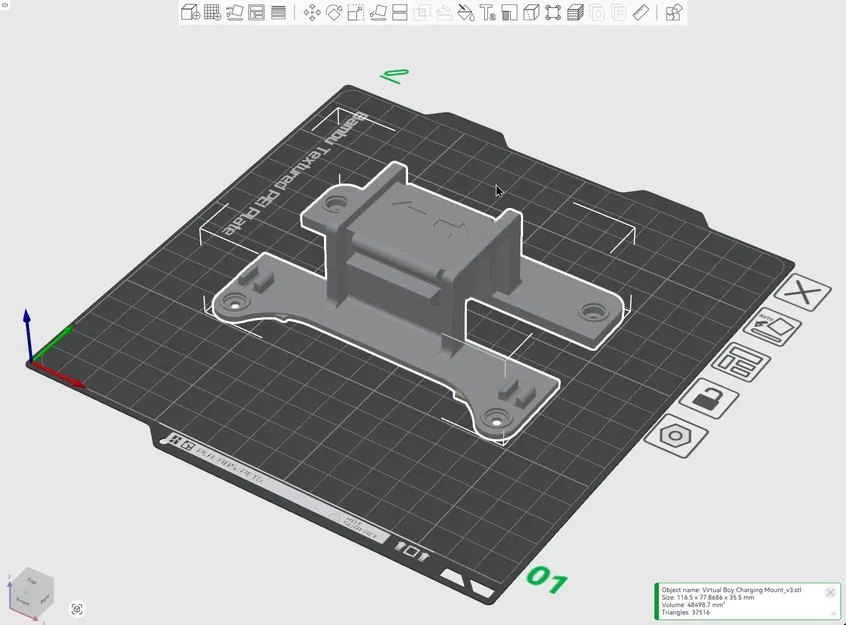
Task: Open plate settings hexagon icon
Action: pos(676,436)
